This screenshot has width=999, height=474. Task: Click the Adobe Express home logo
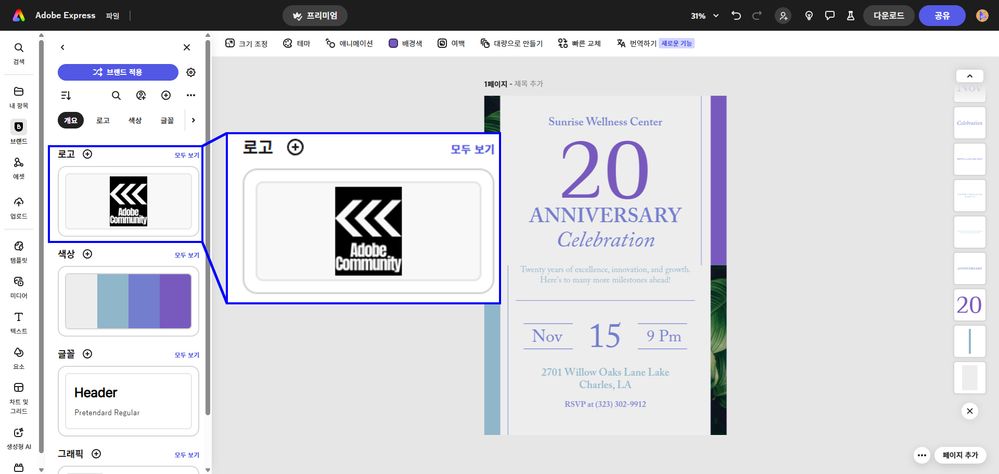(x=18, y=15)
